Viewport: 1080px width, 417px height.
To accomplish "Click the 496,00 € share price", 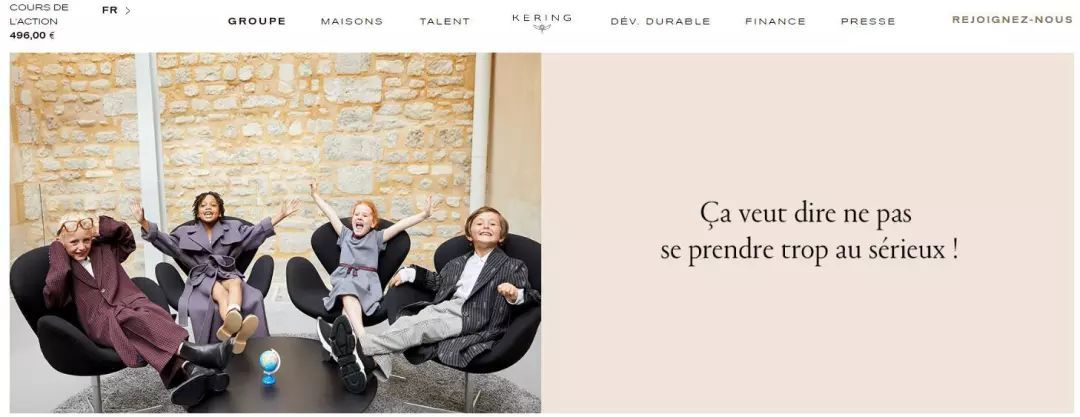I will pos(32,35).
